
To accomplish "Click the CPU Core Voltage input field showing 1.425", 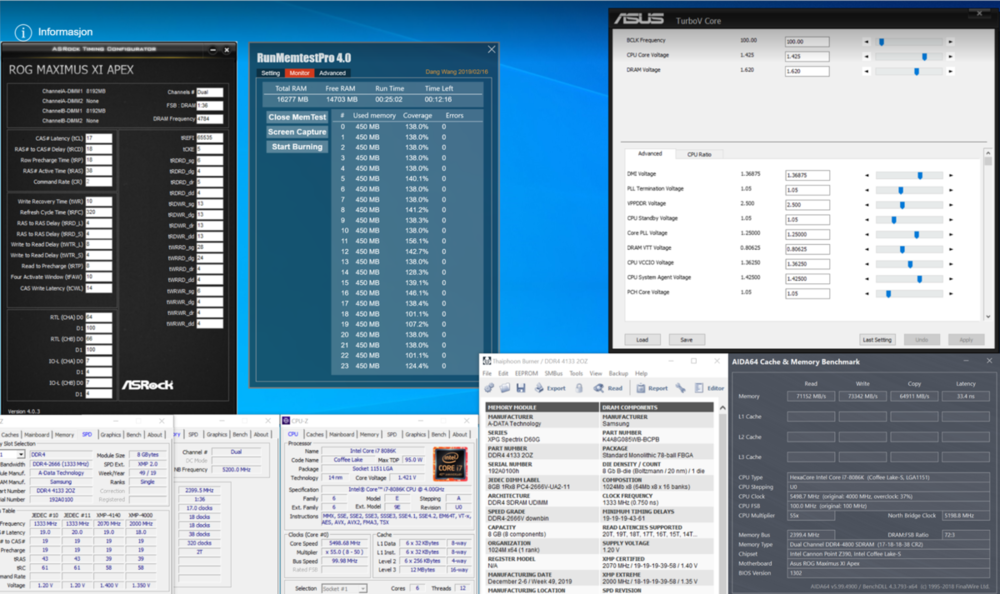I will coord(807,56).
